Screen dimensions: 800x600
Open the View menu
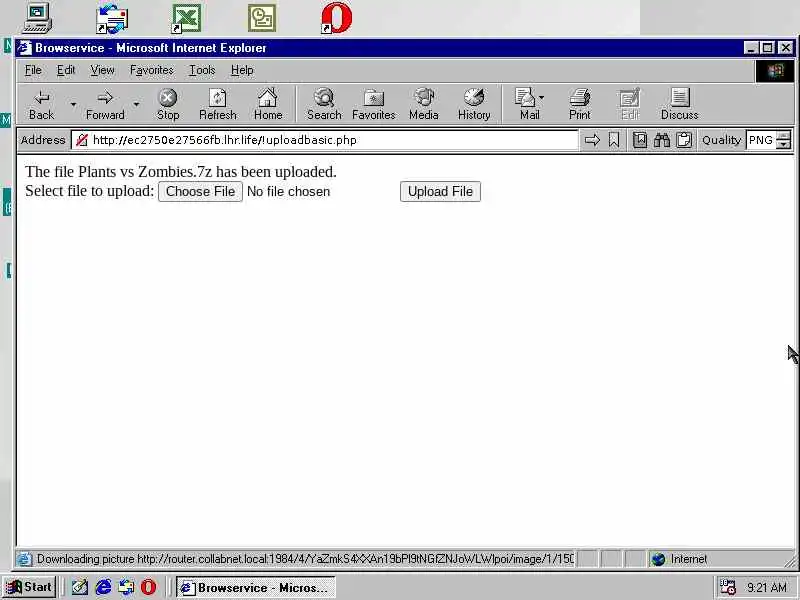point(102,70)
